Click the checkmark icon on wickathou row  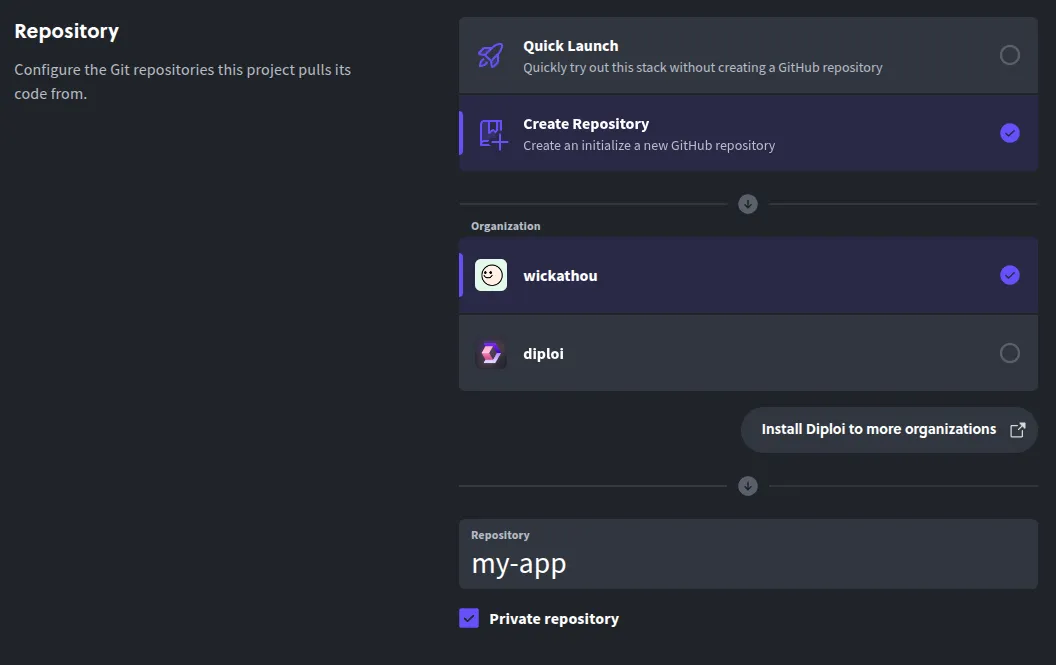(1010, 275)
